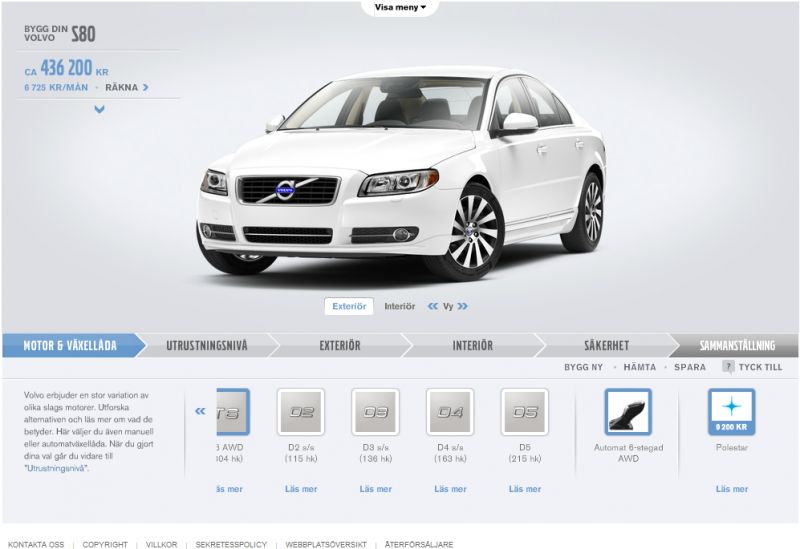Click Sekretesspolicy in footer
The height and width of the screenshot is (549, 800).
[x=231, y=544]
